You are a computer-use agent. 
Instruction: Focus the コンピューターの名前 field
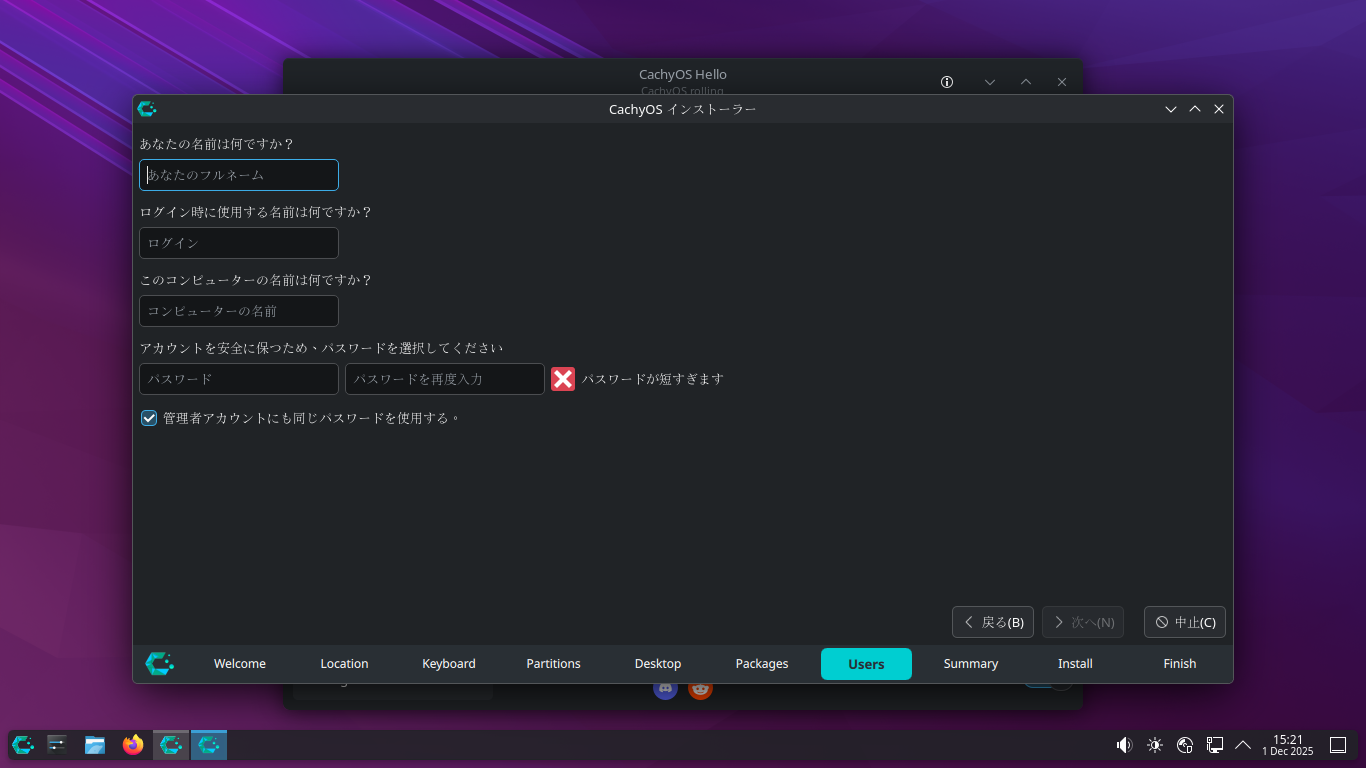coord(239,311)
